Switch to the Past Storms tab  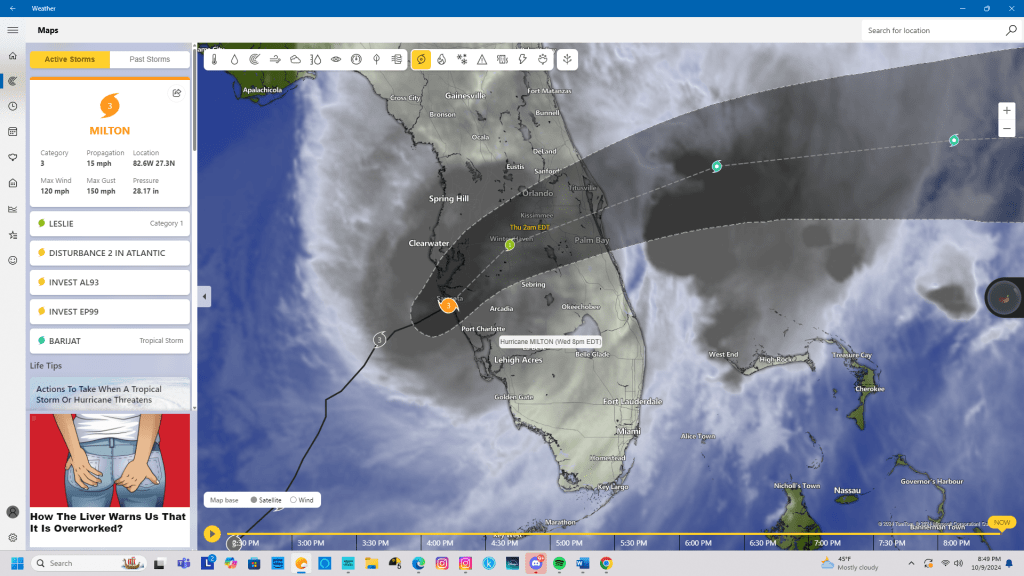click(150, 60)
